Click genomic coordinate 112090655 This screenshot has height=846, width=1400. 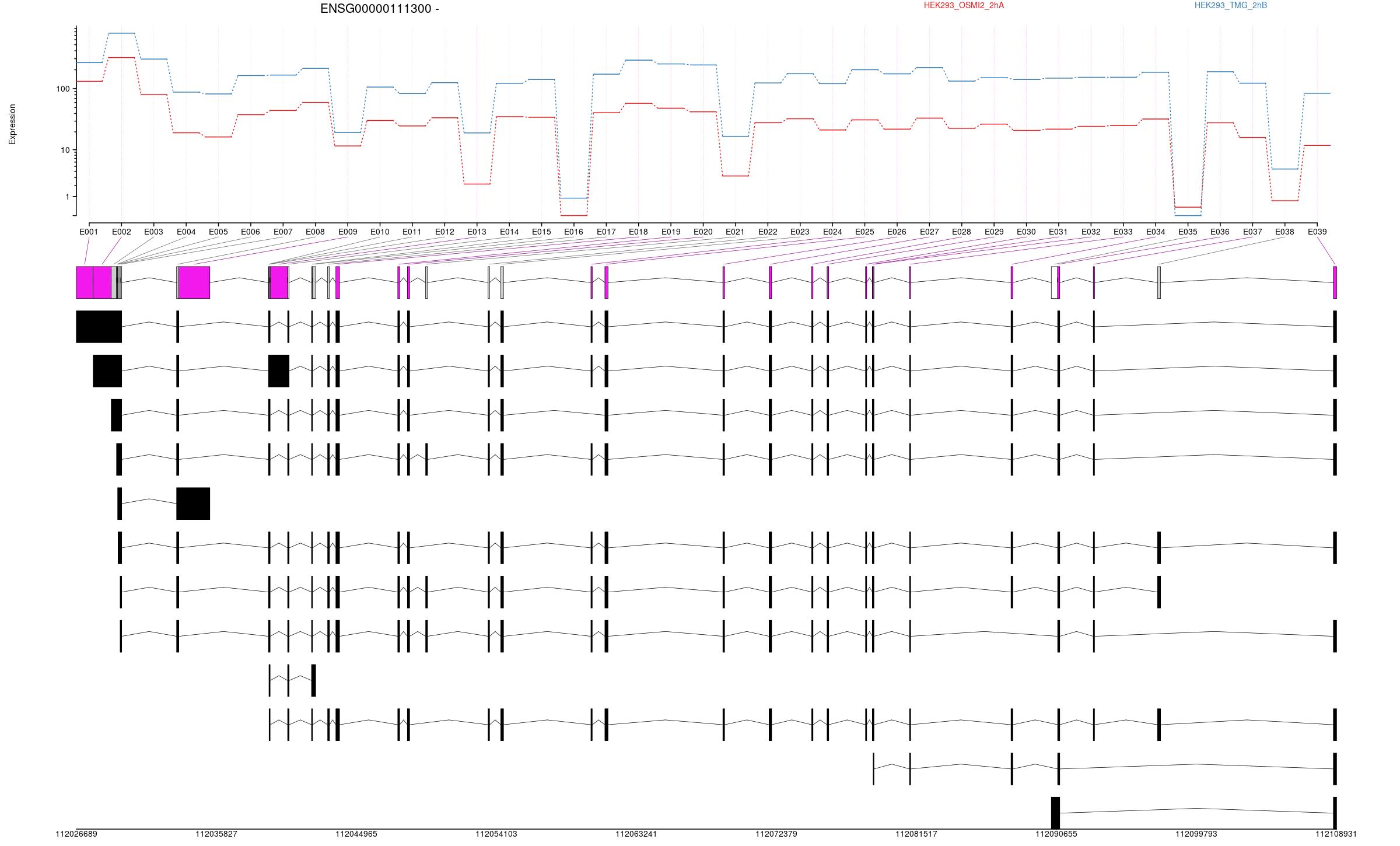(1056, 834)
